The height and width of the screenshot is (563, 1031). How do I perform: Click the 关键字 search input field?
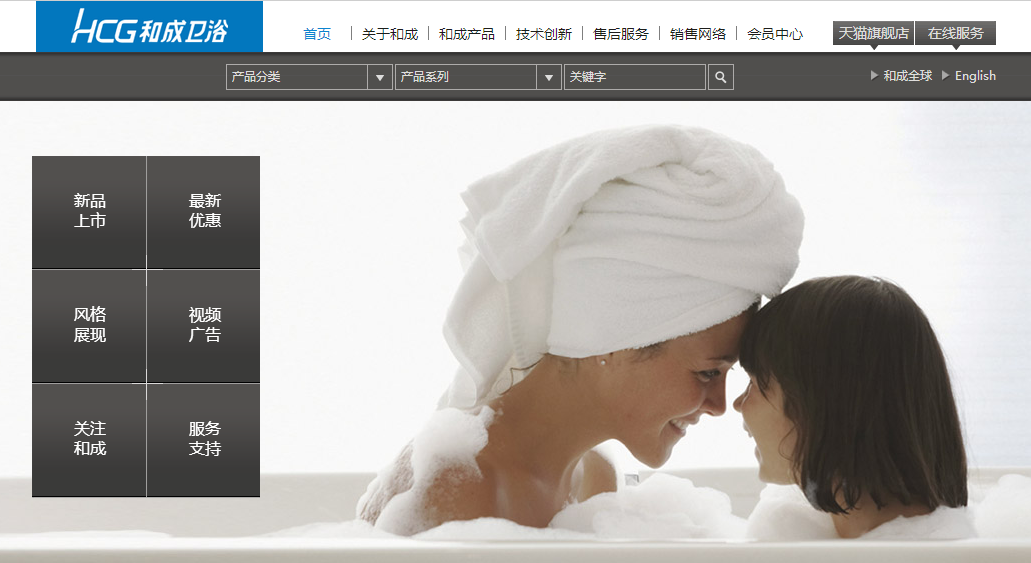tap(634, 77)
